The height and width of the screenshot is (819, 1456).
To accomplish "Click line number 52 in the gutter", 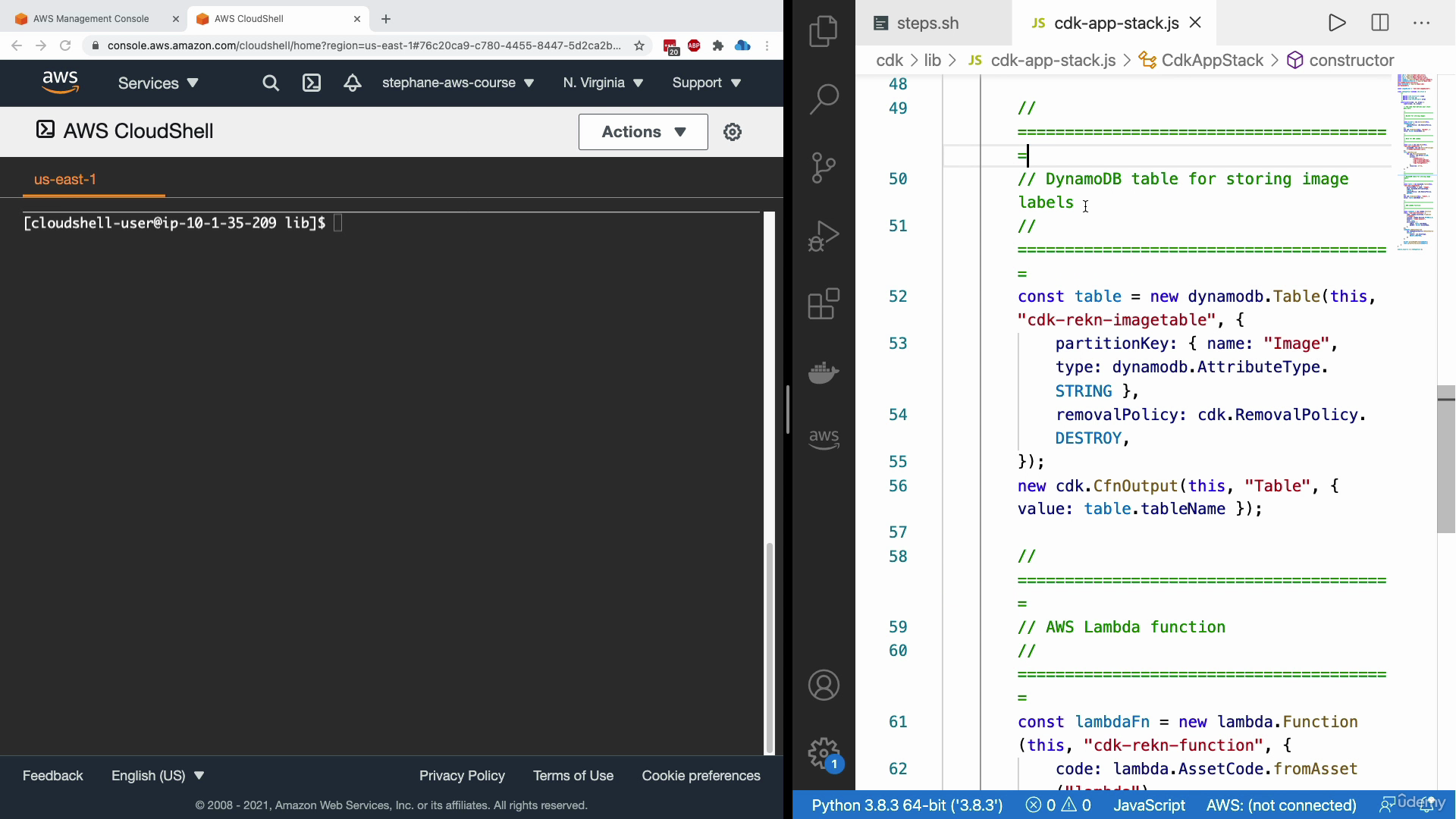I will pyautogui.click(x=898, y=297).
